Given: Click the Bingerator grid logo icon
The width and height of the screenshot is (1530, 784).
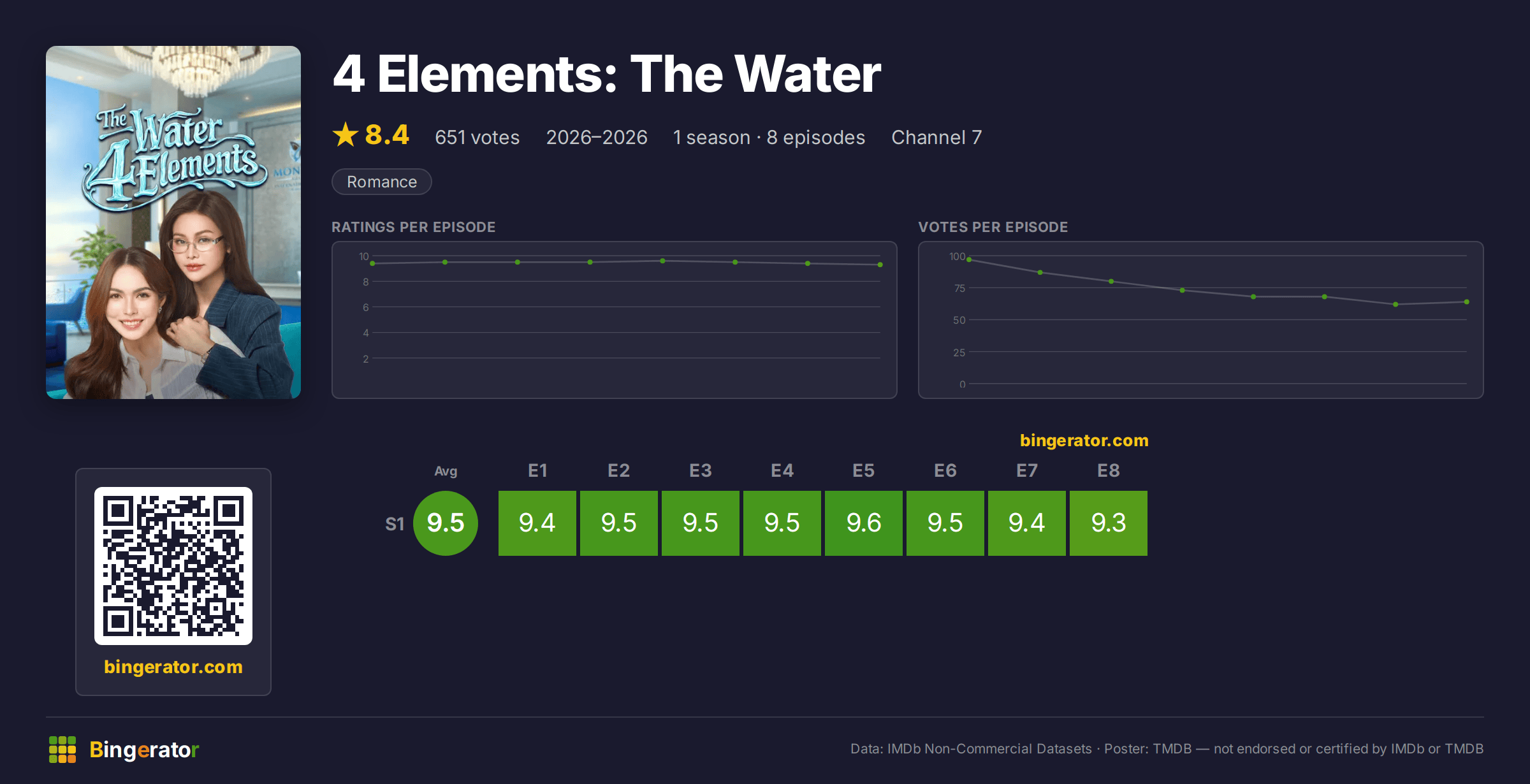Looking at the screenshot, I should [x=62, y=750].
